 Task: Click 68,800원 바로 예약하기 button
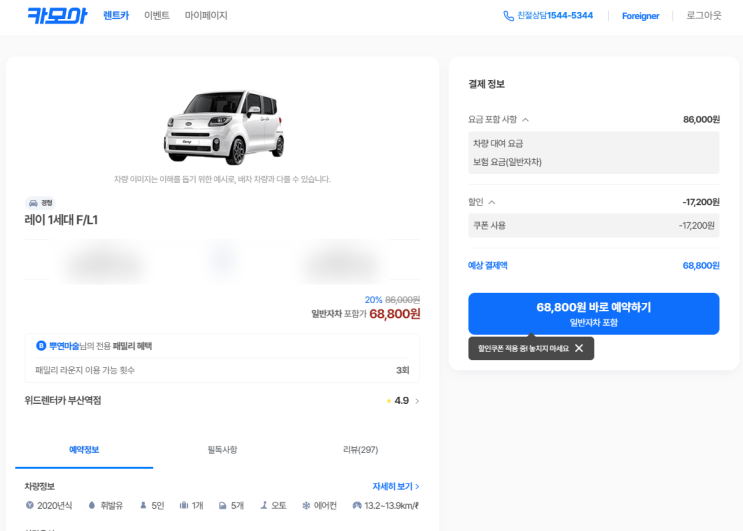point(594,314)
